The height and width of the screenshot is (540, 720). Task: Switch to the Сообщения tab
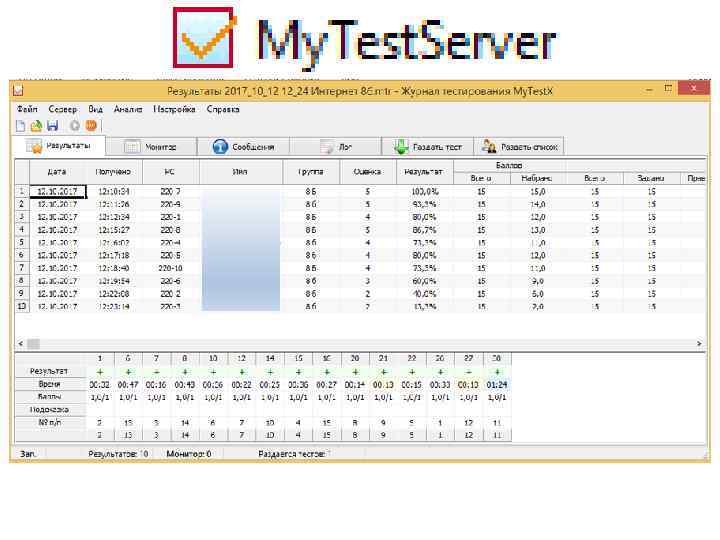pos(243,147)
